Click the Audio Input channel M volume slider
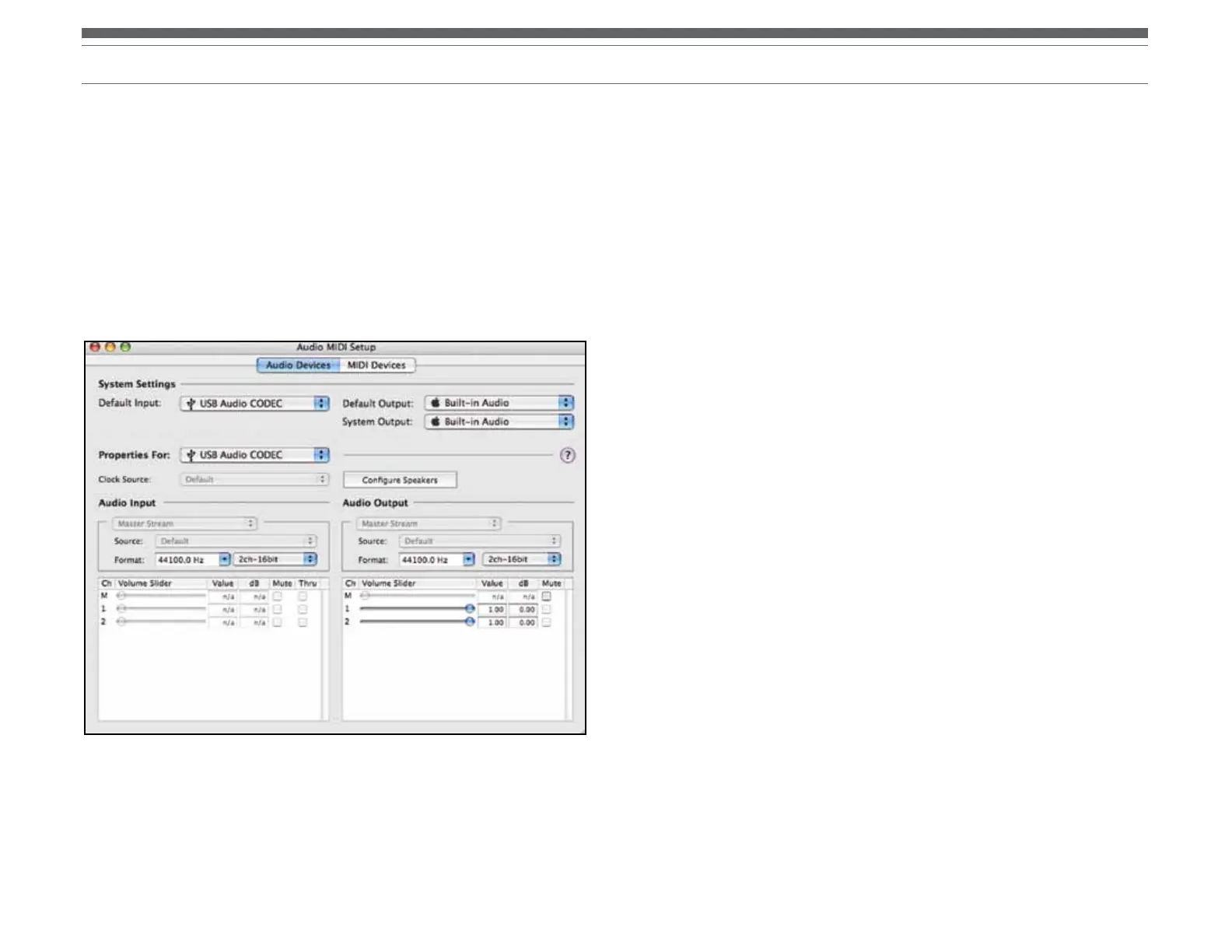Image resolution: width=1232 pixels, height=952 pixels. point(161,596)
